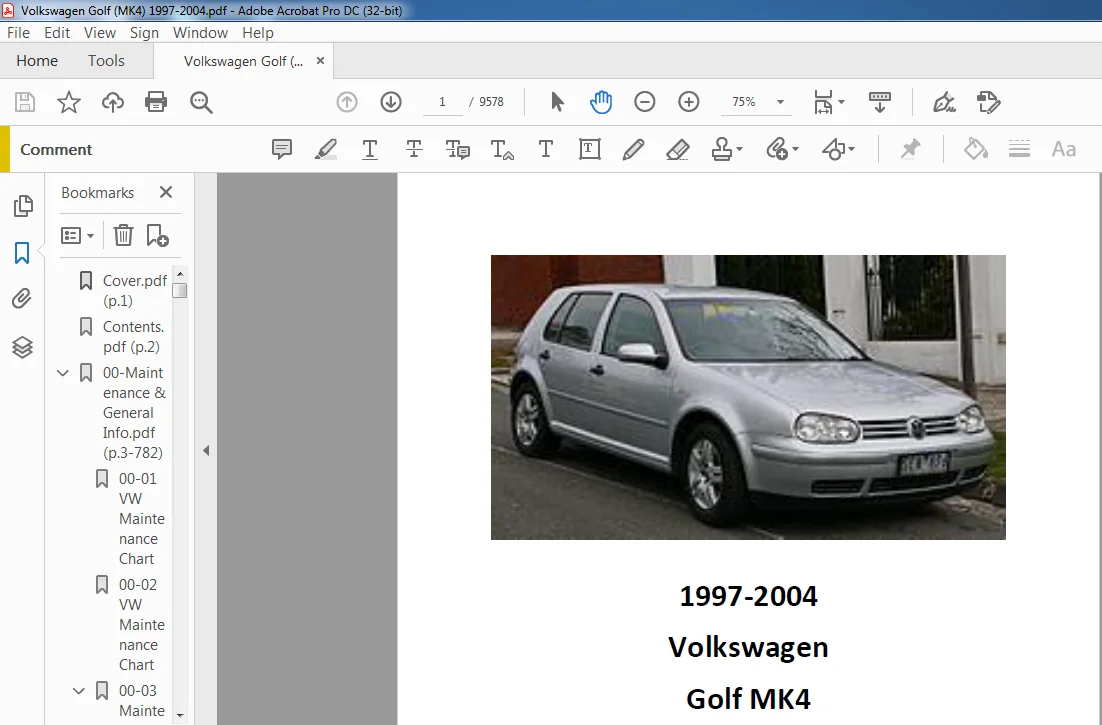The height and width of the screenshot is (725, 1102).
Task: Zoom in with plus button
Action: coord(689,103)
